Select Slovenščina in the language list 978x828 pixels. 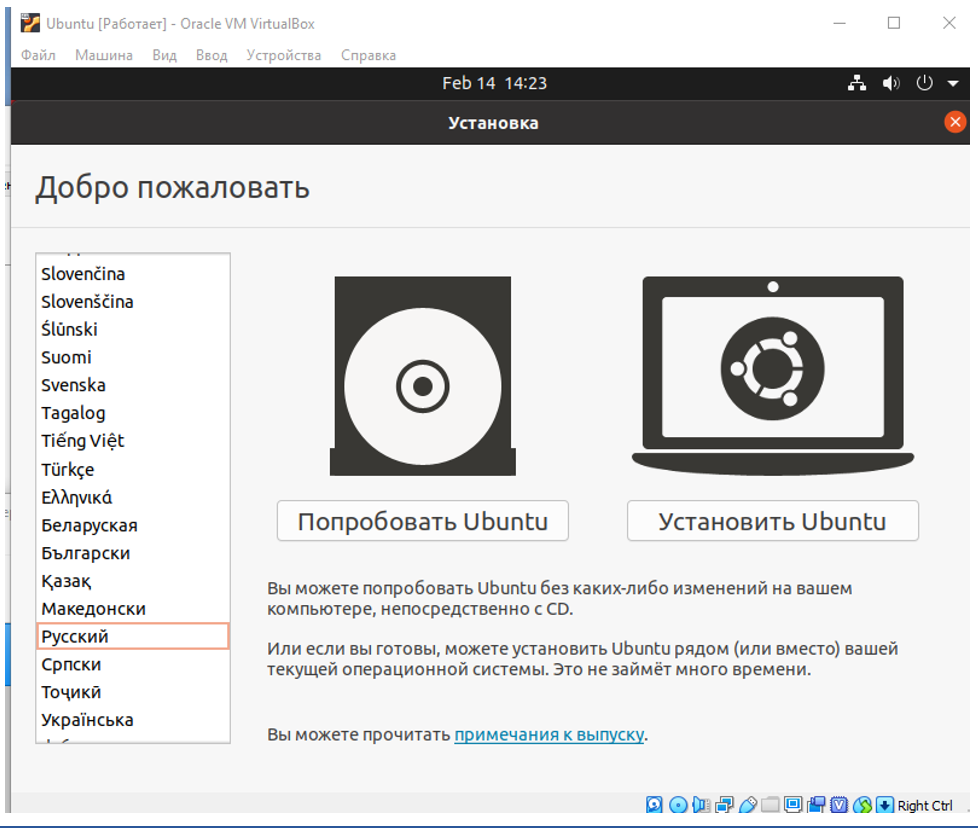133,302
